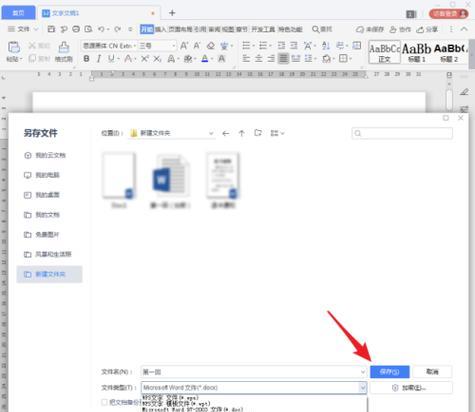Switch to the Home tab in the title bar

tap(18, 13)
